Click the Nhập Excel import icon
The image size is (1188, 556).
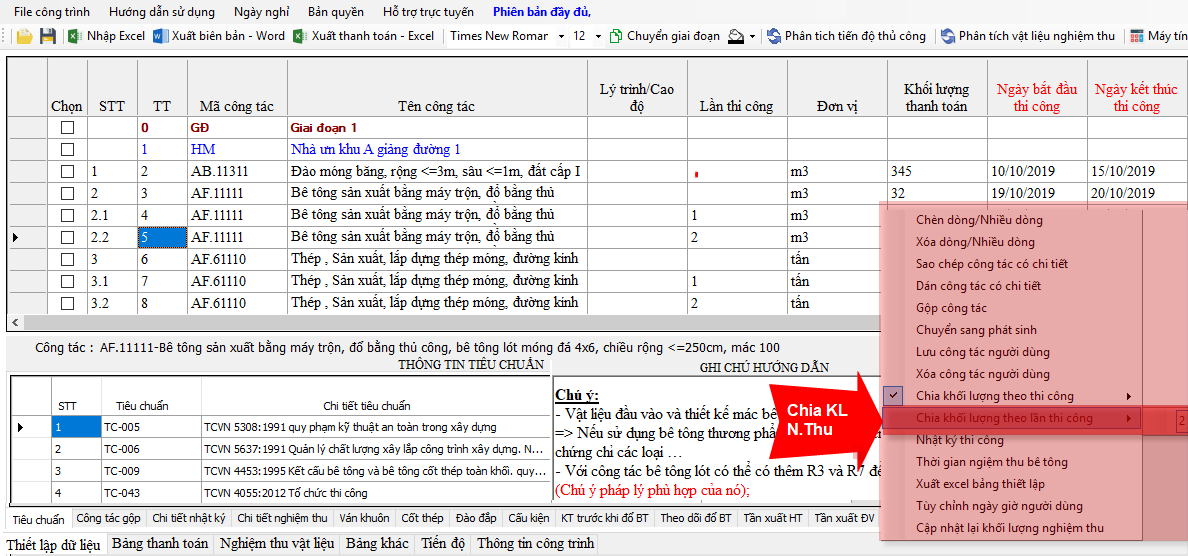click(75, 36)
